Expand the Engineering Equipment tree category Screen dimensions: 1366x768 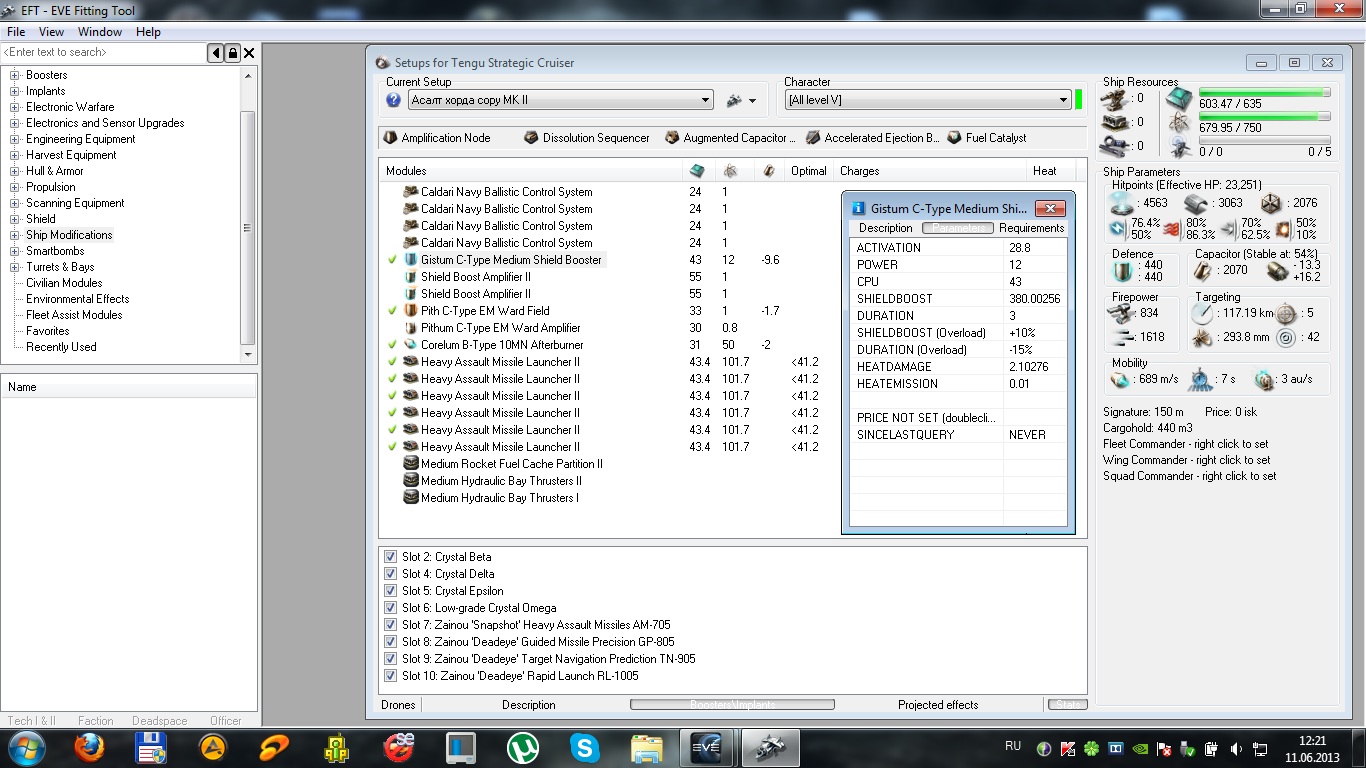pos(15,139)
